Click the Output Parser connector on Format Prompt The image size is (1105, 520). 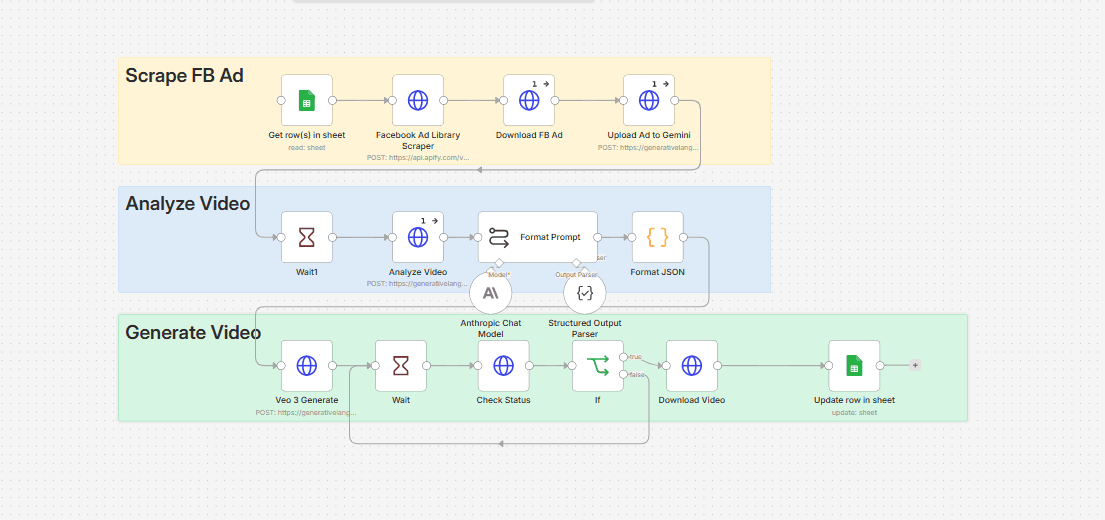point(576,263)
